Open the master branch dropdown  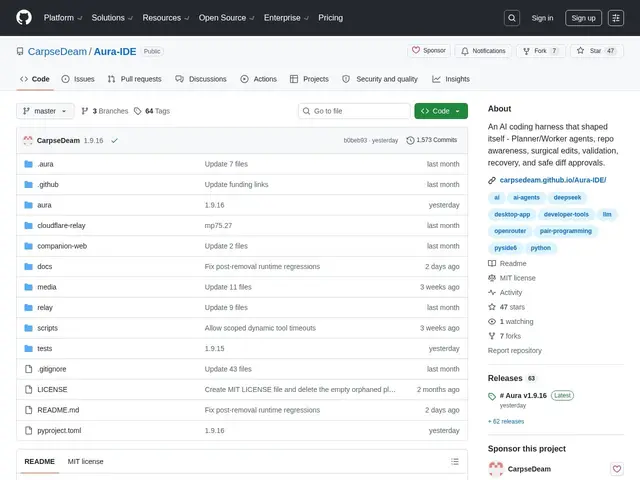(x=45, y=111)
